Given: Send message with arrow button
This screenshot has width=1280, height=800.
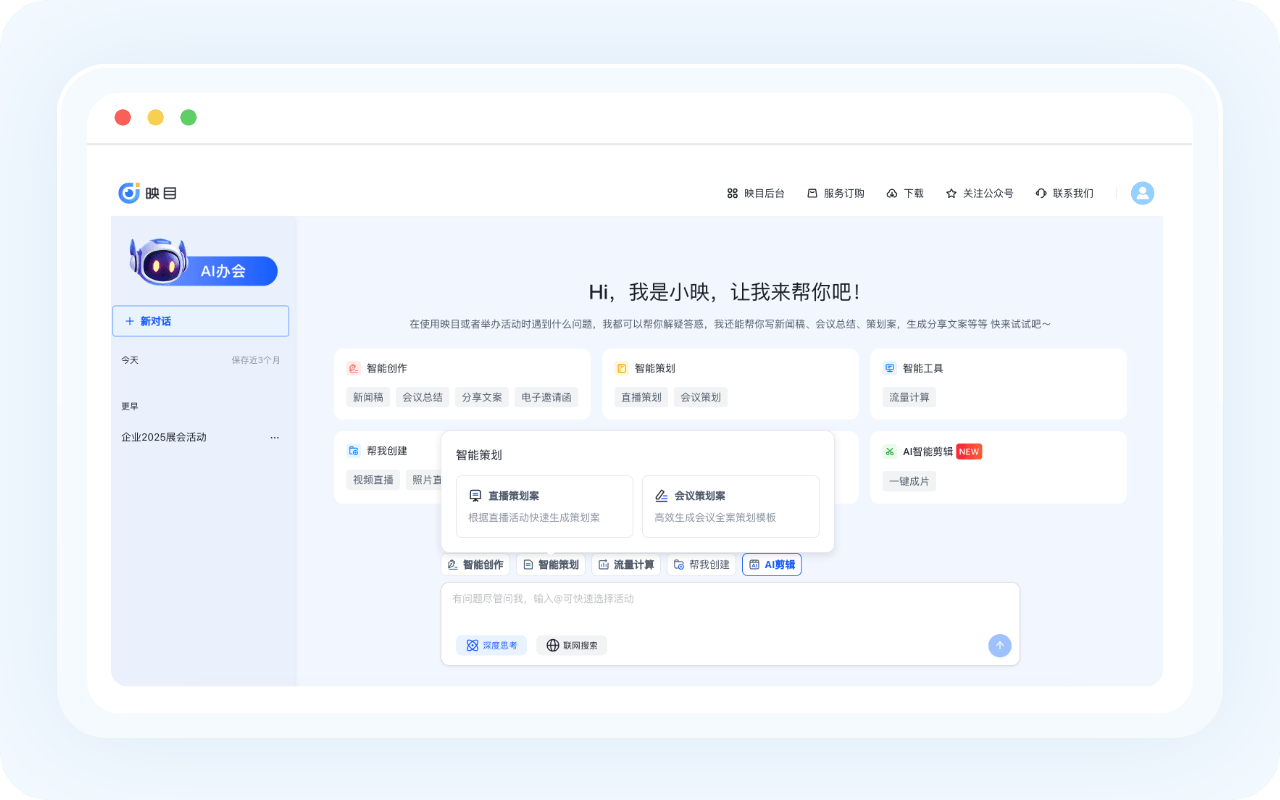Looking at the screenshot, I should click(1000, 646).
